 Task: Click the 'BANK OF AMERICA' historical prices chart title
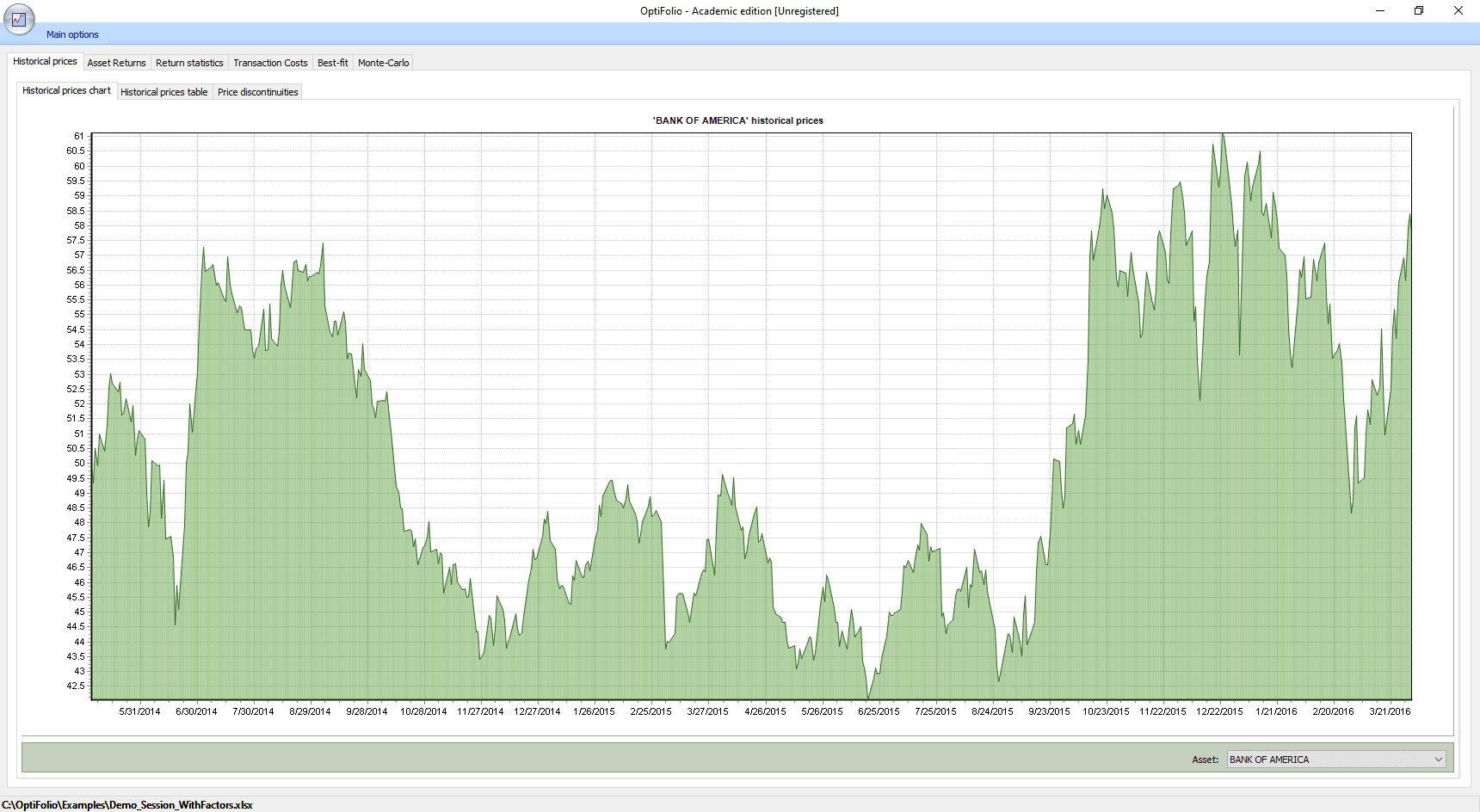pyautogui.click(x=738, y=120)
